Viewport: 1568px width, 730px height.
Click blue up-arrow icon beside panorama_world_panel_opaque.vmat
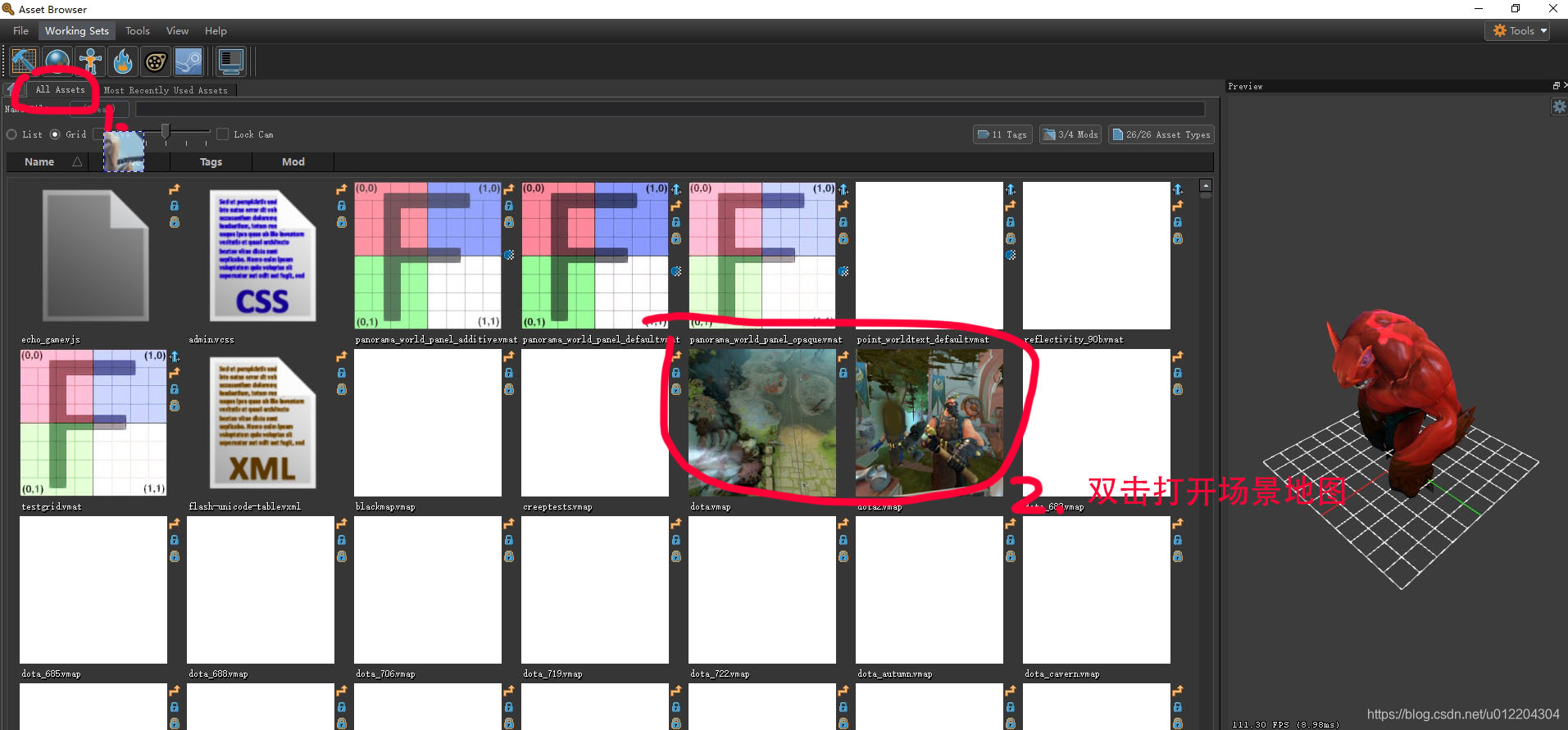[x=843, y=189]
